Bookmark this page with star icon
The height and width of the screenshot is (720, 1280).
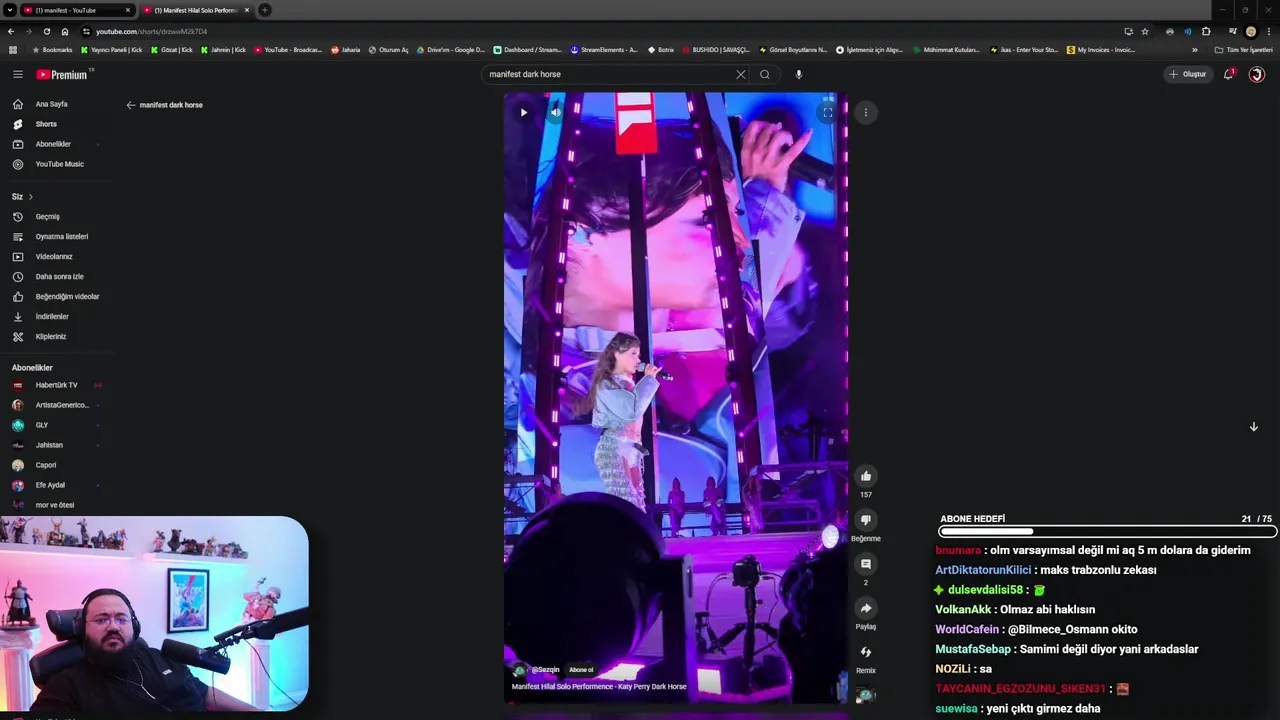(x=1145, y=31)
